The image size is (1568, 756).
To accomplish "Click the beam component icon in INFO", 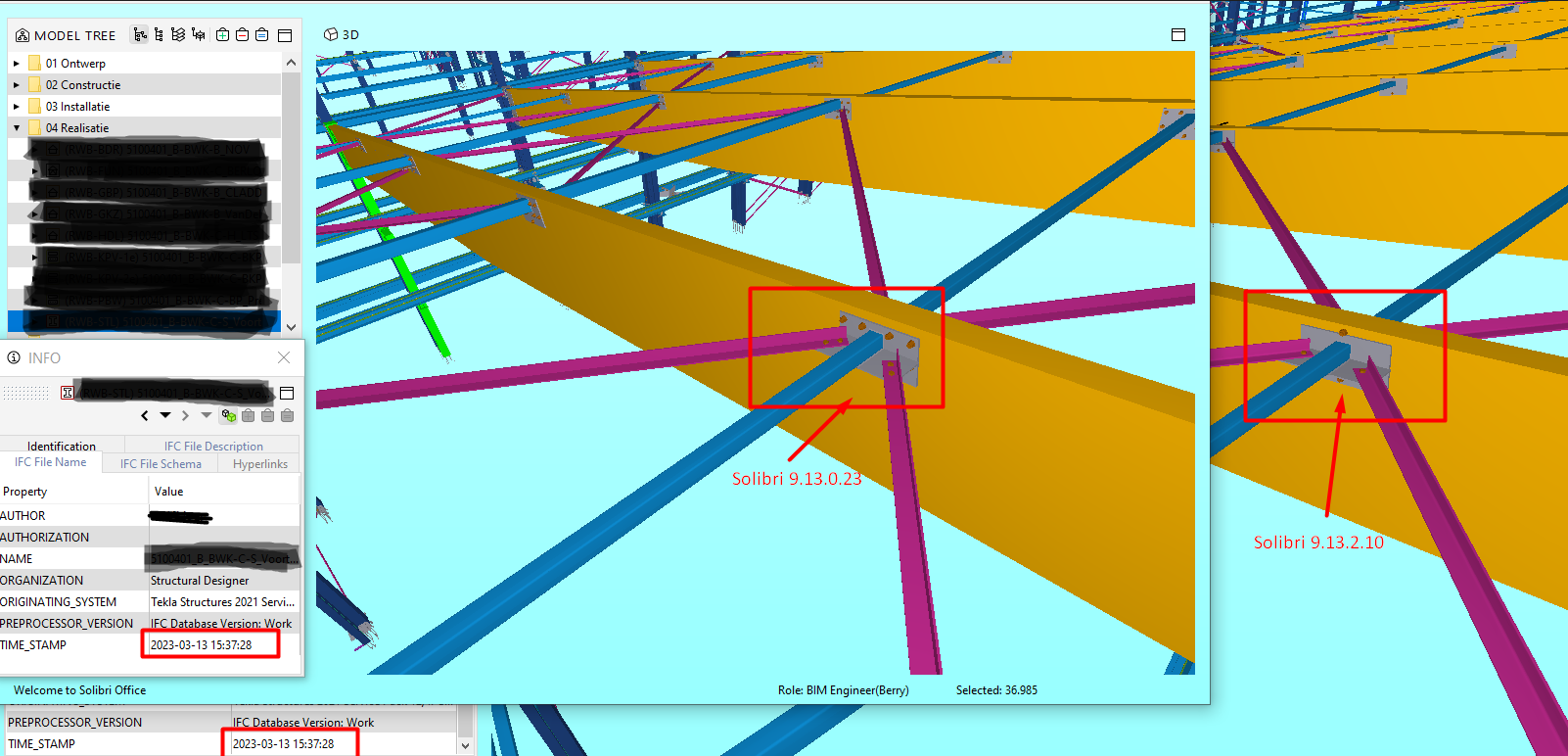I will (68, 393).
